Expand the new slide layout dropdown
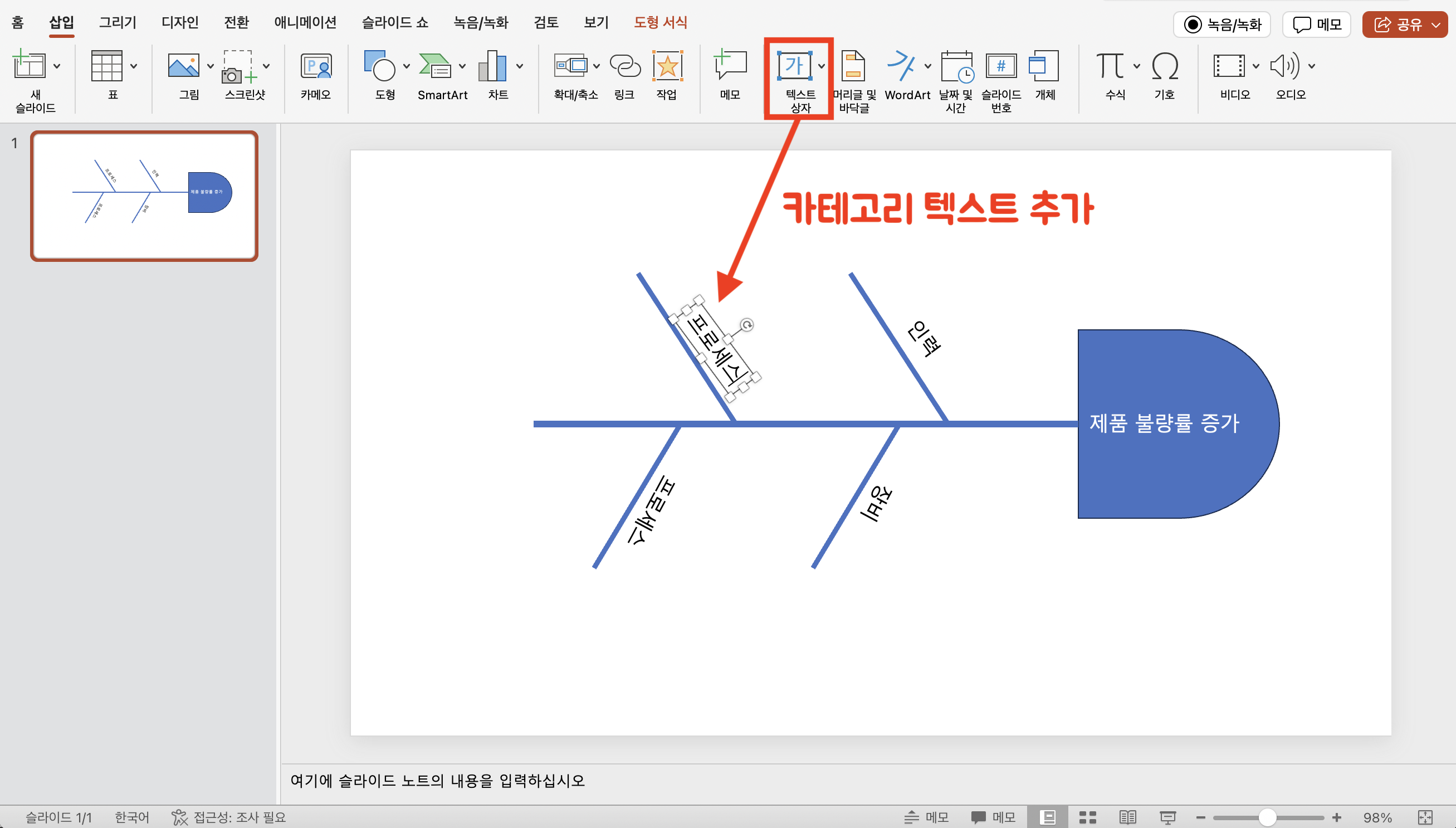Screen dimensions: 1456x828 57,66
